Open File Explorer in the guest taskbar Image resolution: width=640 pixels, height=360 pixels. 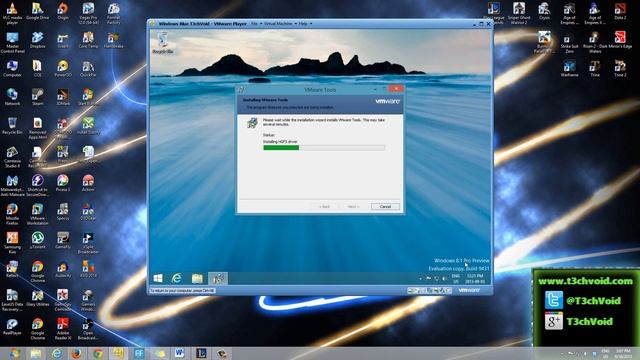[x=197, y=278]
